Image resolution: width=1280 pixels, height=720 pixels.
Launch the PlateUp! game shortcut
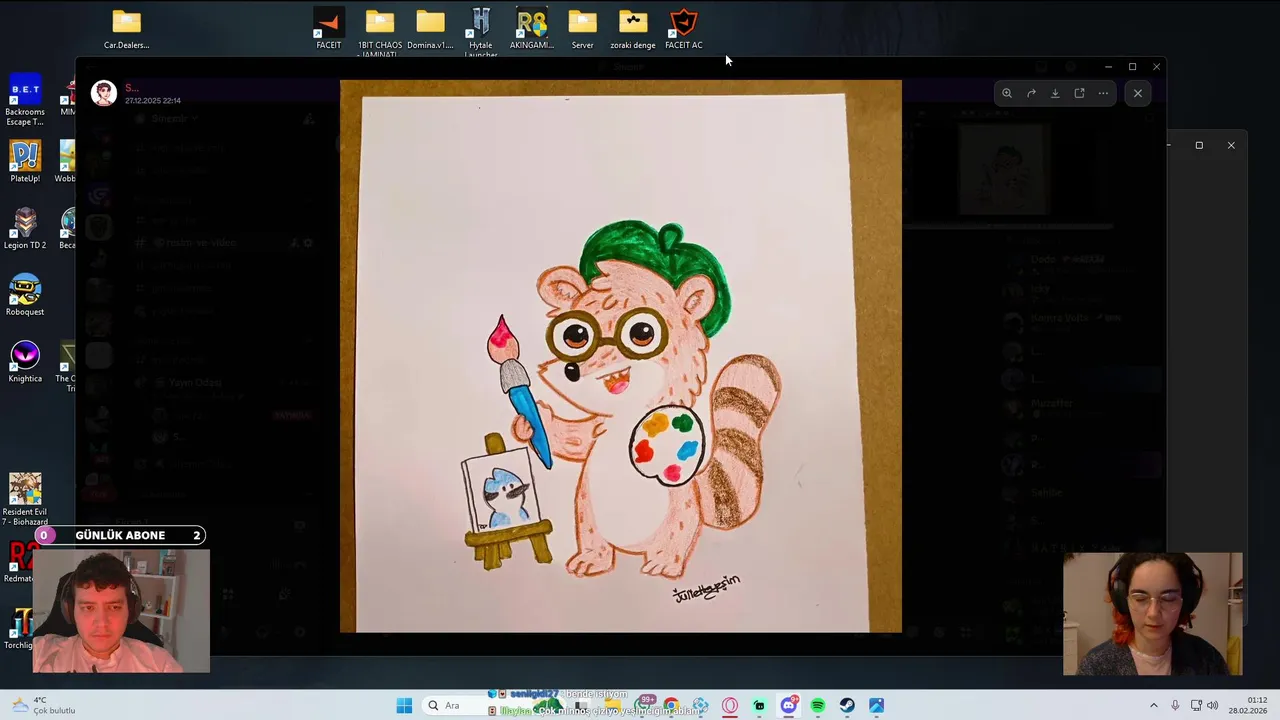[x=25, y=162]
